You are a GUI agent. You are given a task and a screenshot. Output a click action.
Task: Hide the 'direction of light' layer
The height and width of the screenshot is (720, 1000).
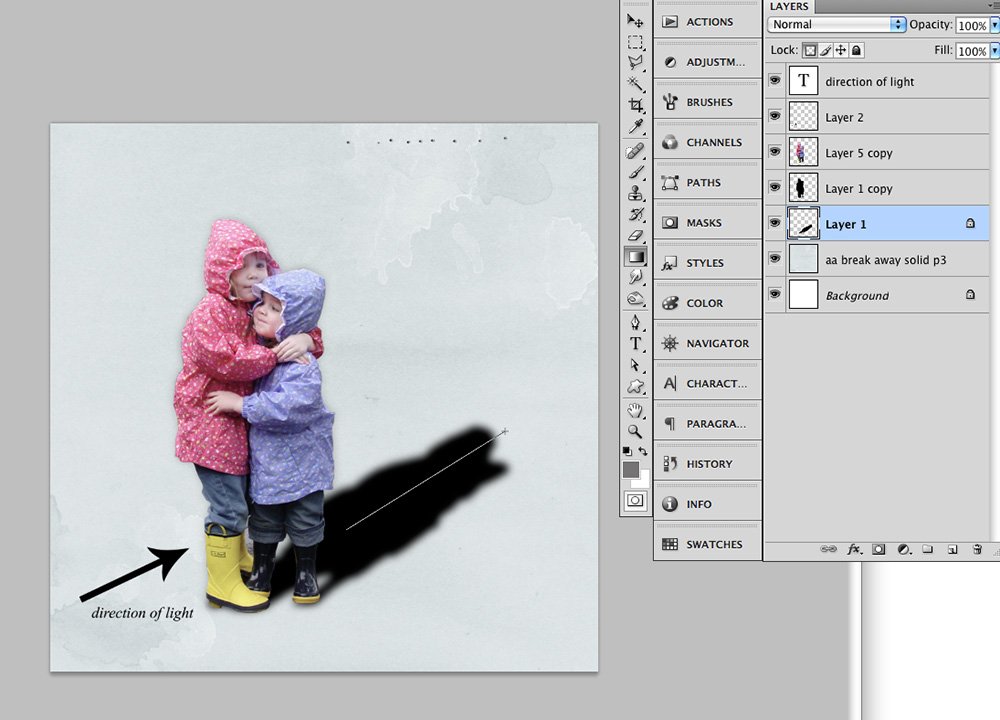click(775, 81)
